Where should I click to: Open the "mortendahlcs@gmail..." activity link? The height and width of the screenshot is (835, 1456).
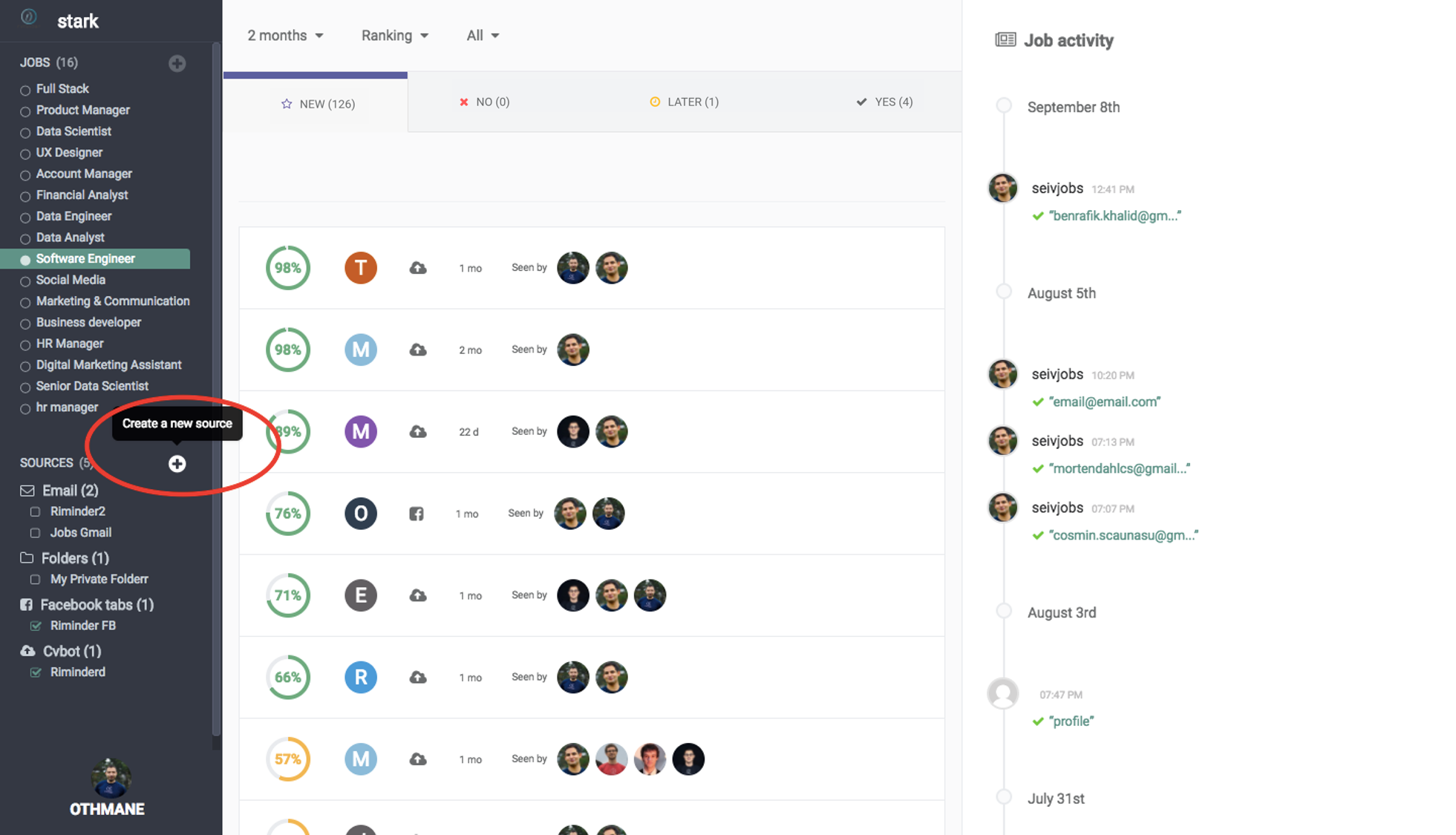tap(1119, 468)
